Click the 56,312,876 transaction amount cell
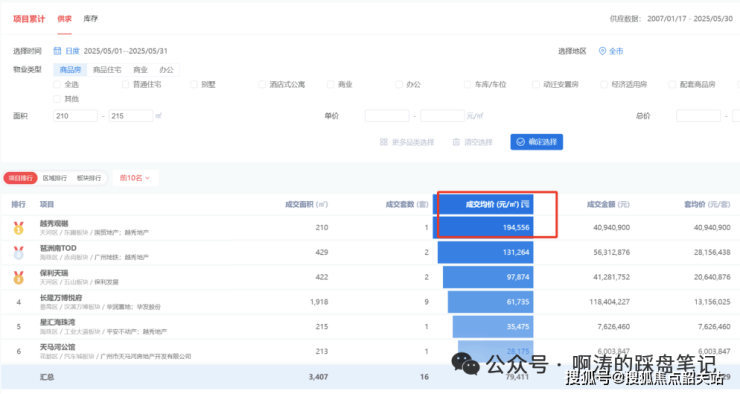Viewport: 740px width, 394px height. 611,252
